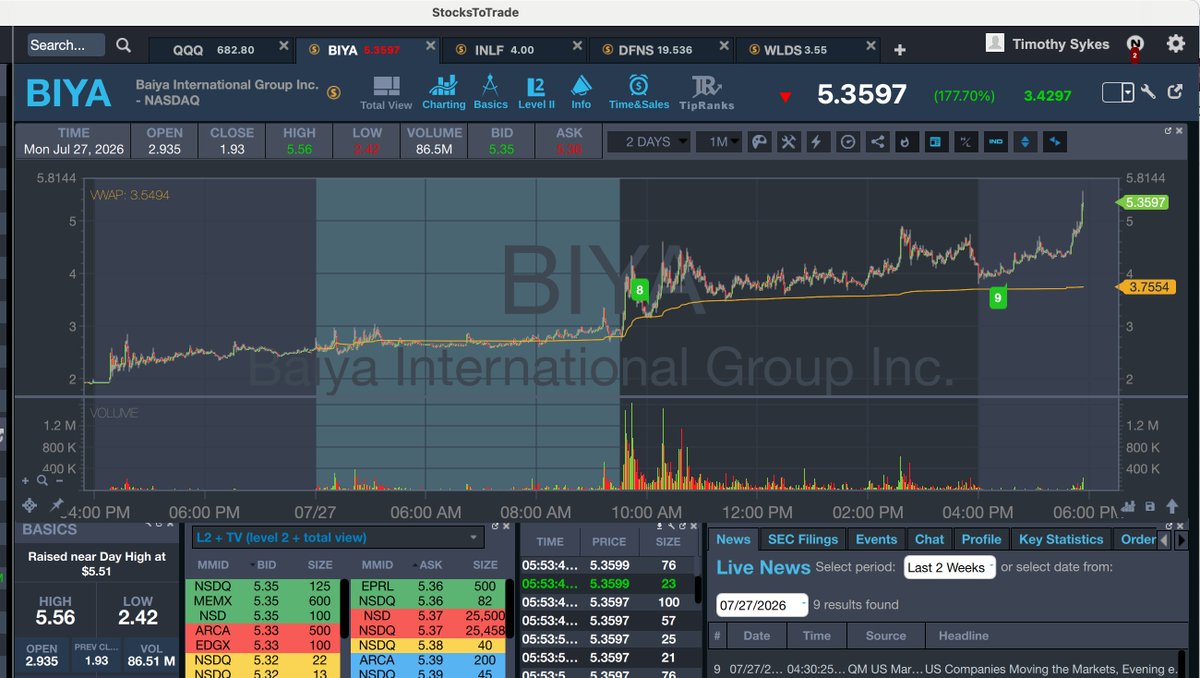Sort Level 2 by ASK column
Viewport: 1200px width, 678px height.
coord(430,565)
